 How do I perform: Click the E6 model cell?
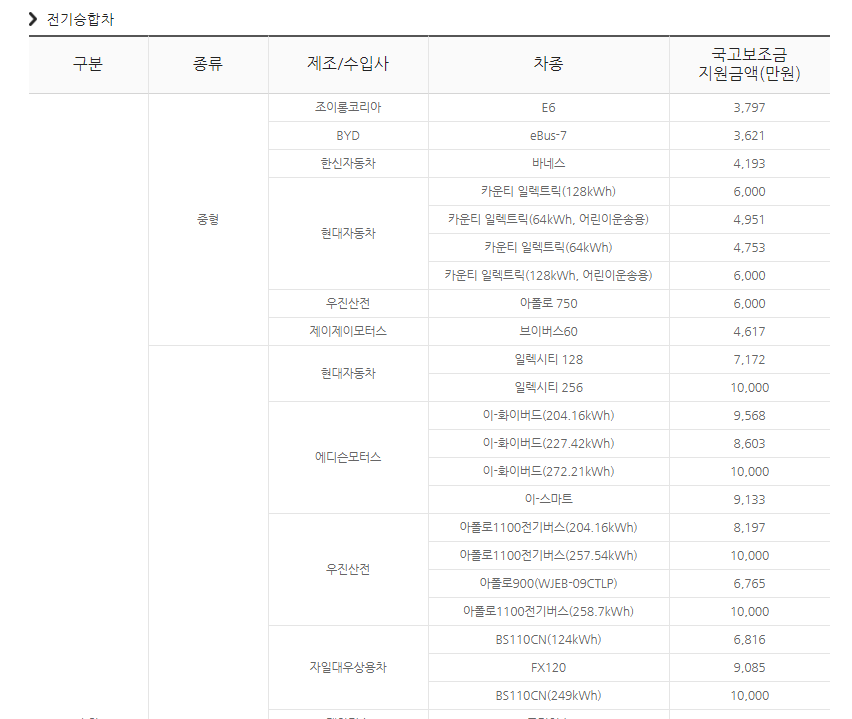[x=548, y=108]
